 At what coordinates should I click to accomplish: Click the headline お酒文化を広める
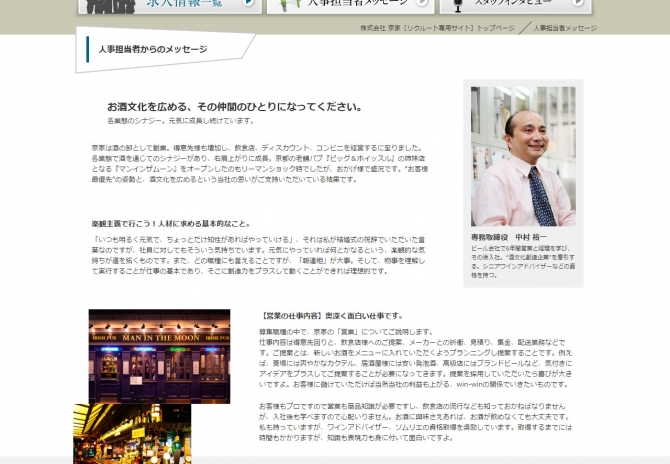[234, 106]
